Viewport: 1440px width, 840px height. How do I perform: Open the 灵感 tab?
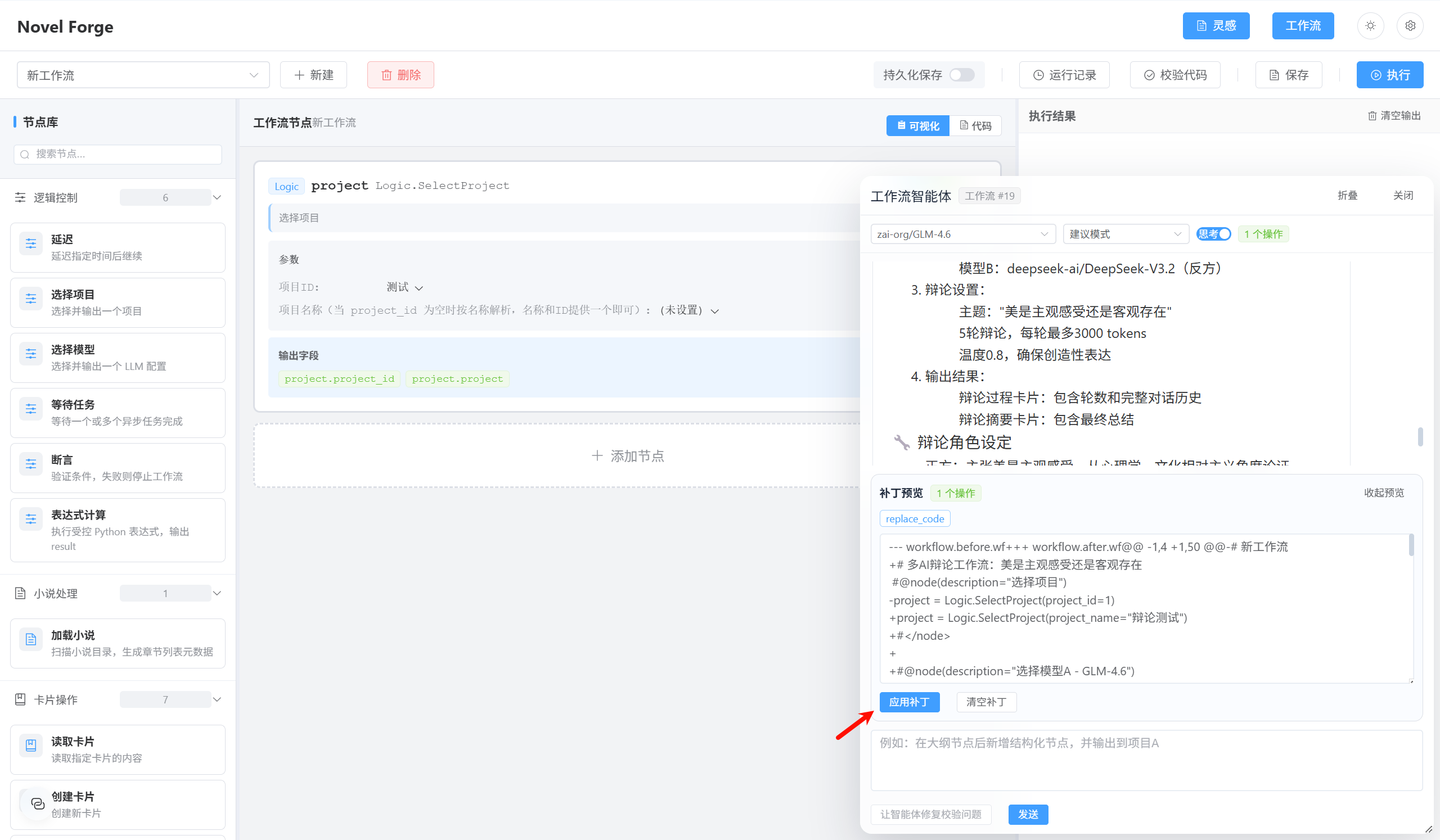point(1216,26)
